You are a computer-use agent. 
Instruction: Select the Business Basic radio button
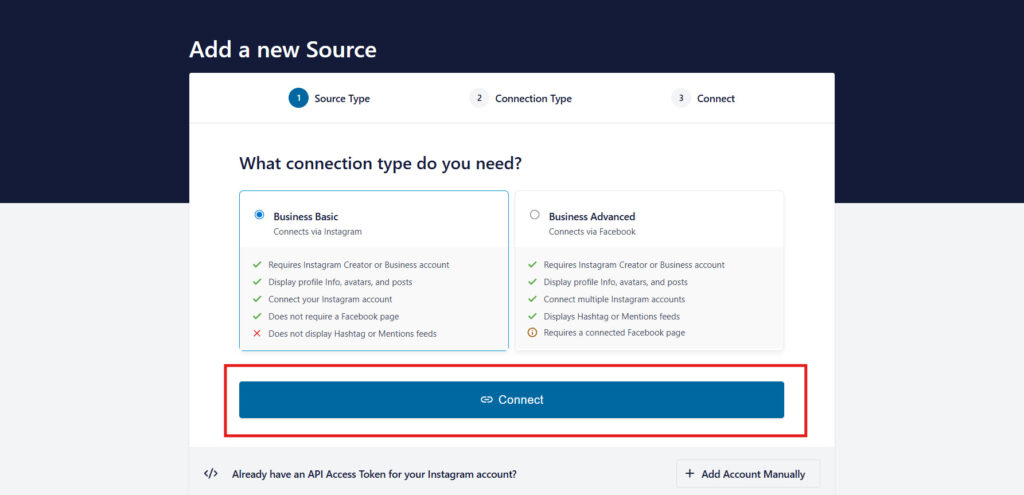click(x=259, y=215)
